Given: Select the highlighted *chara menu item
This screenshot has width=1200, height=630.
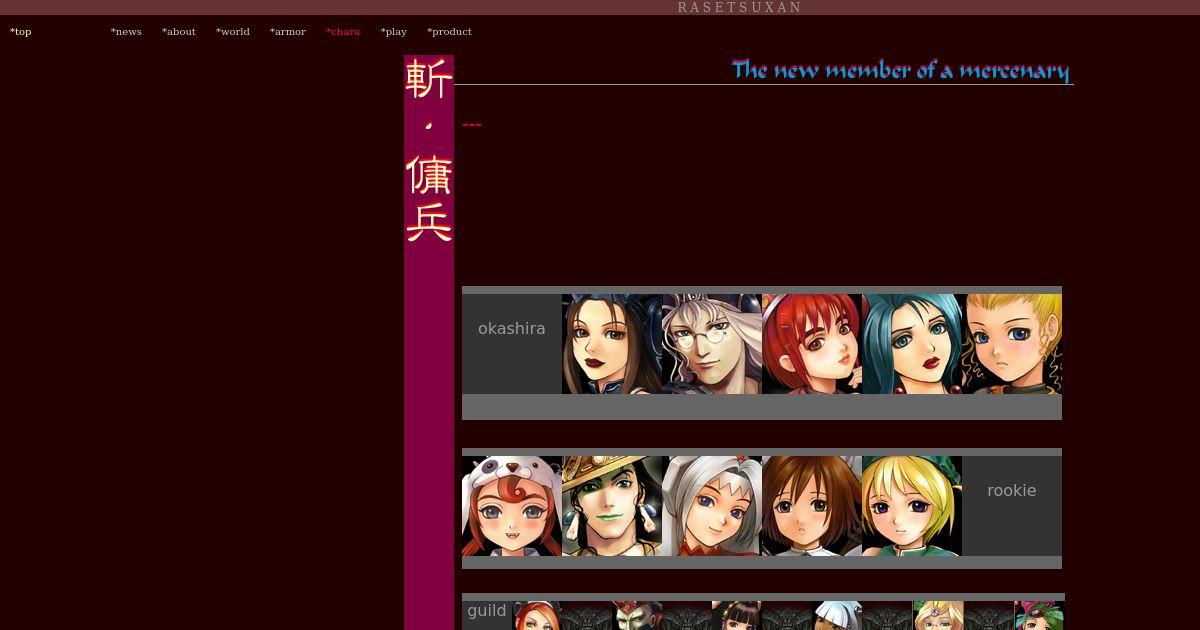Looking at the screenshot, I should point(343,32).
